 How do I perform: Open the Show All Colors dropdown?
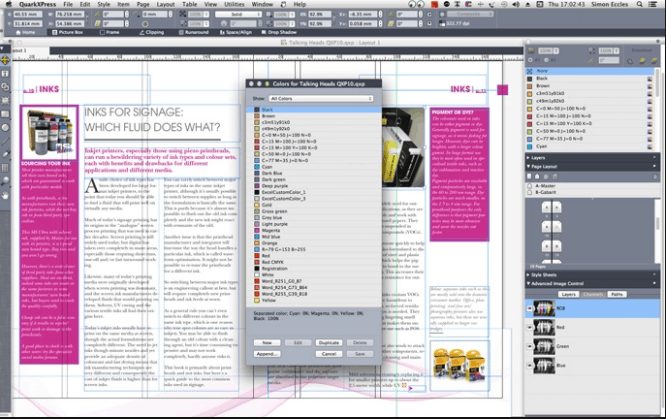pyautogui.click(x=321, y=99)
